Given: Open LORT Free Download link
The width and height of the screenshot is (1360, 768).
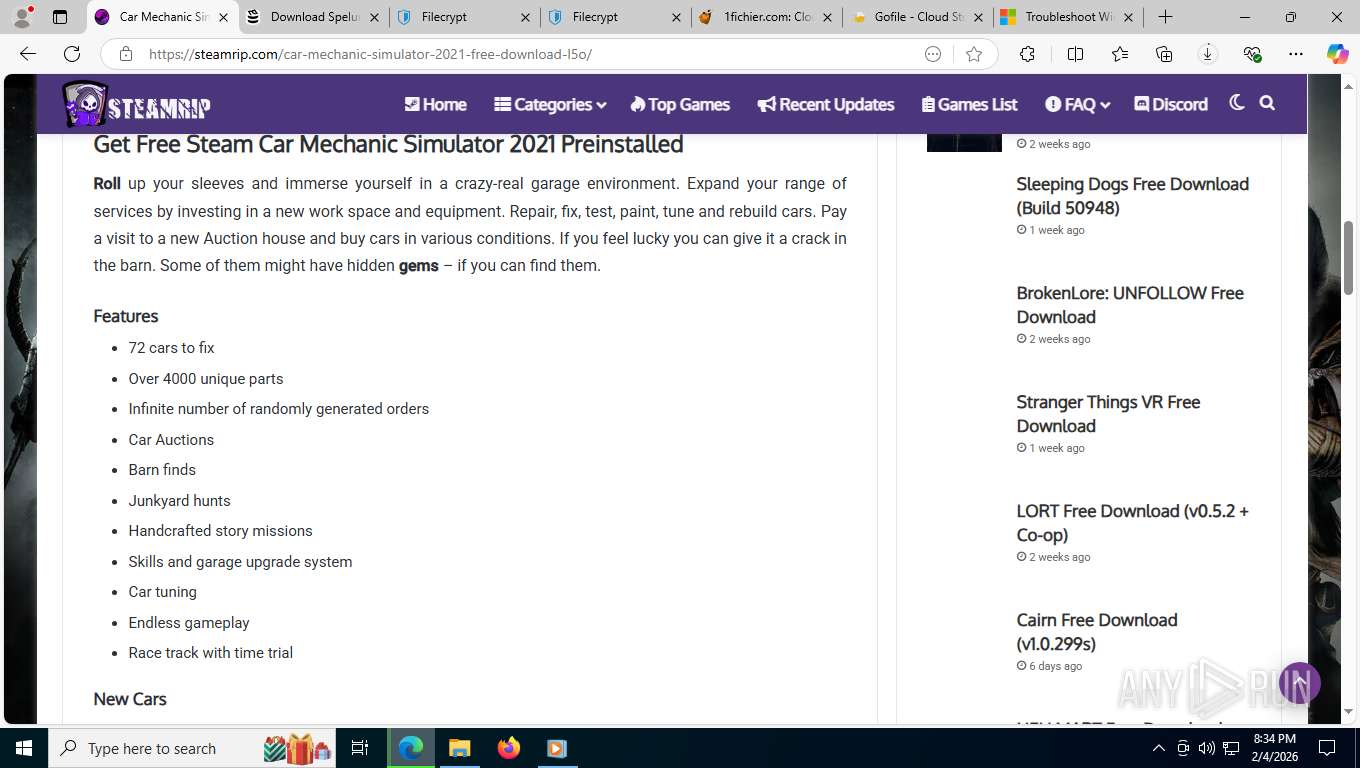Looking at the screenshot, I should point(1132,523).
